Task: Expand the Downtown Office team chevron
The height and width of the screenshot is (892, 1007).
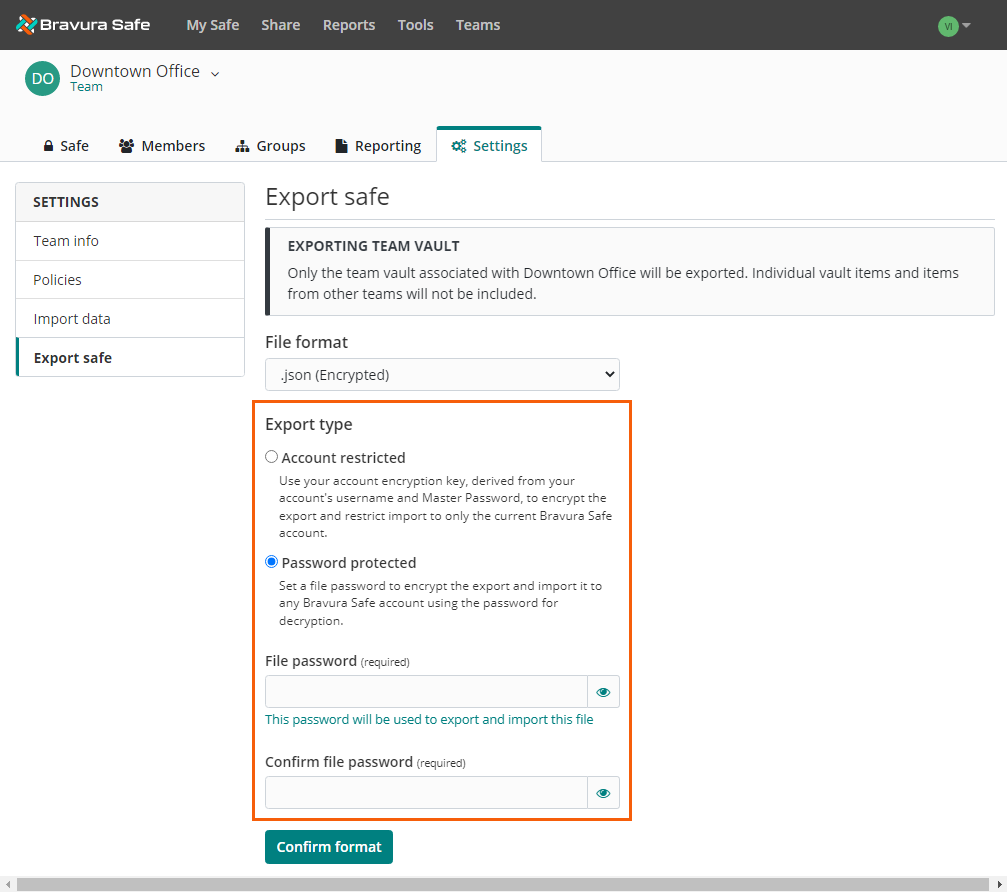Action: 214,72
